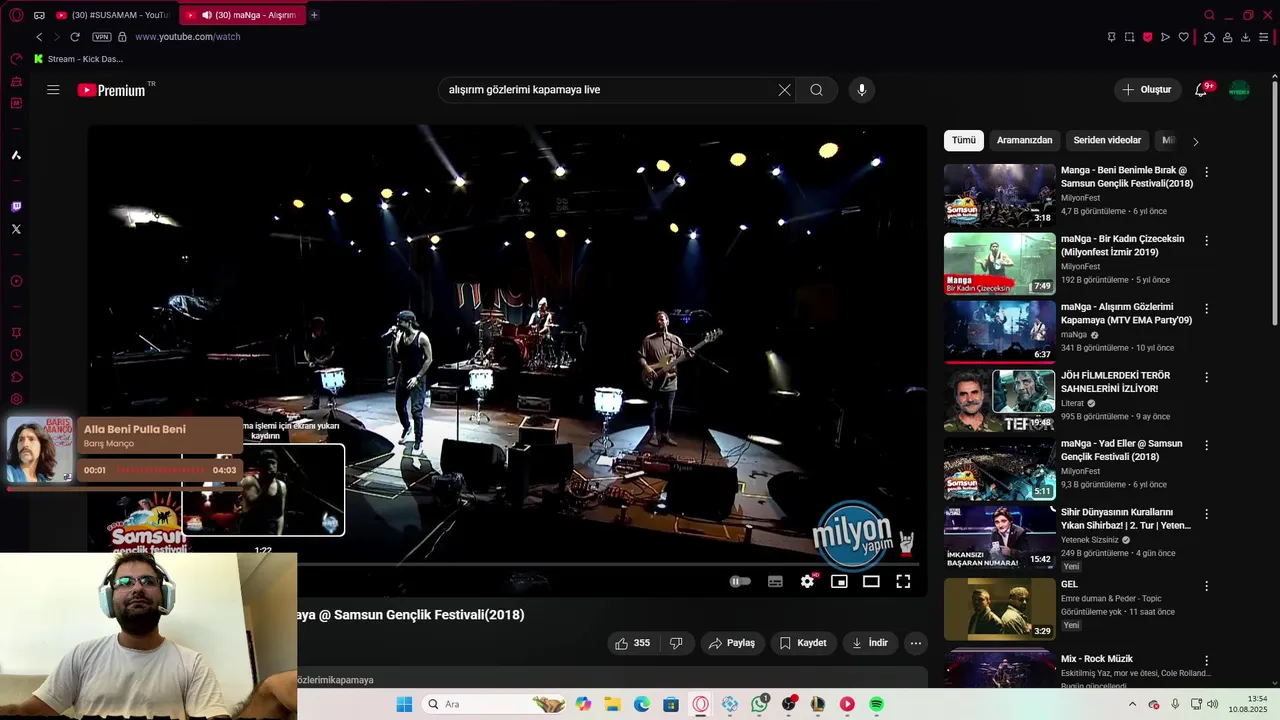Open Twitch in Opera sidebar
Viewport: 1280px width, 720px height.
(x=16, y=207)
